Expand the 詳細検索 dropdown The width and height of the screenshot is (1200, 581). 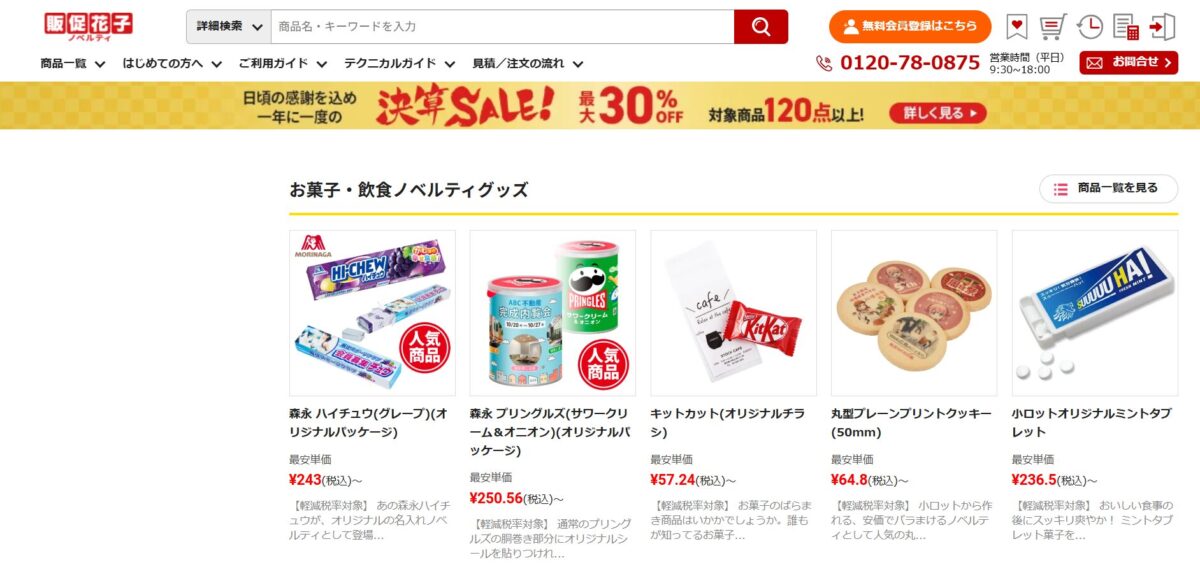click(229, 27)
